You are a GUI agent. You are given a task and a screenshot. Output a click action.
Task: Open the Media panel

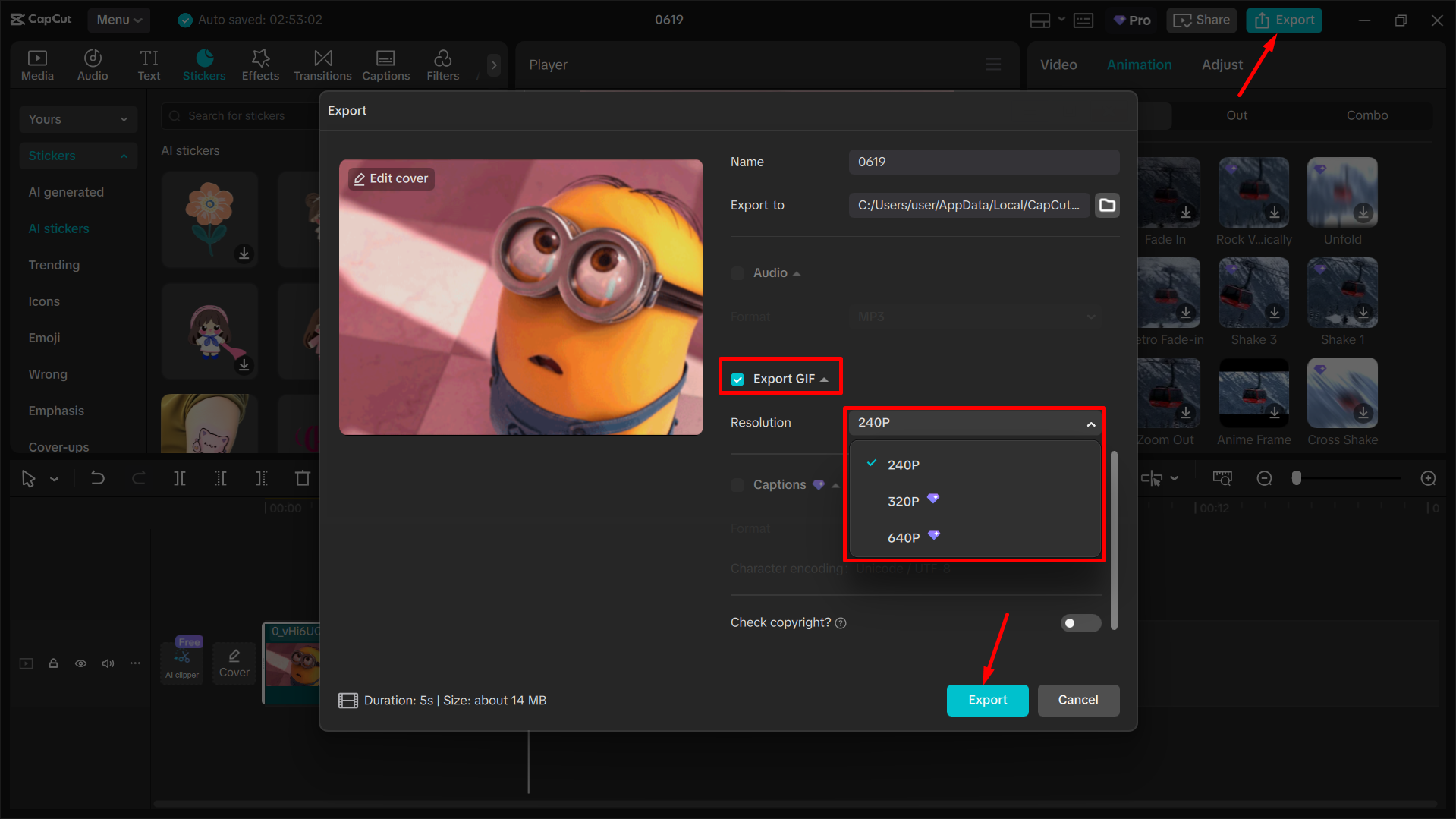point(37,65)
